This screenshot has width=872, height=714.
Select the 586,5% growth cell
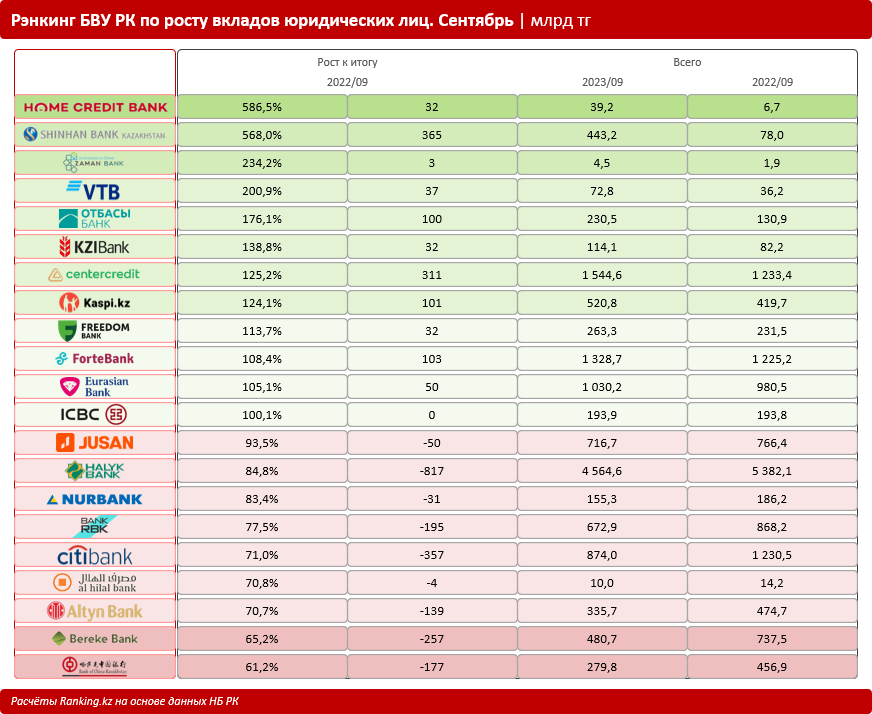(262, 106)
